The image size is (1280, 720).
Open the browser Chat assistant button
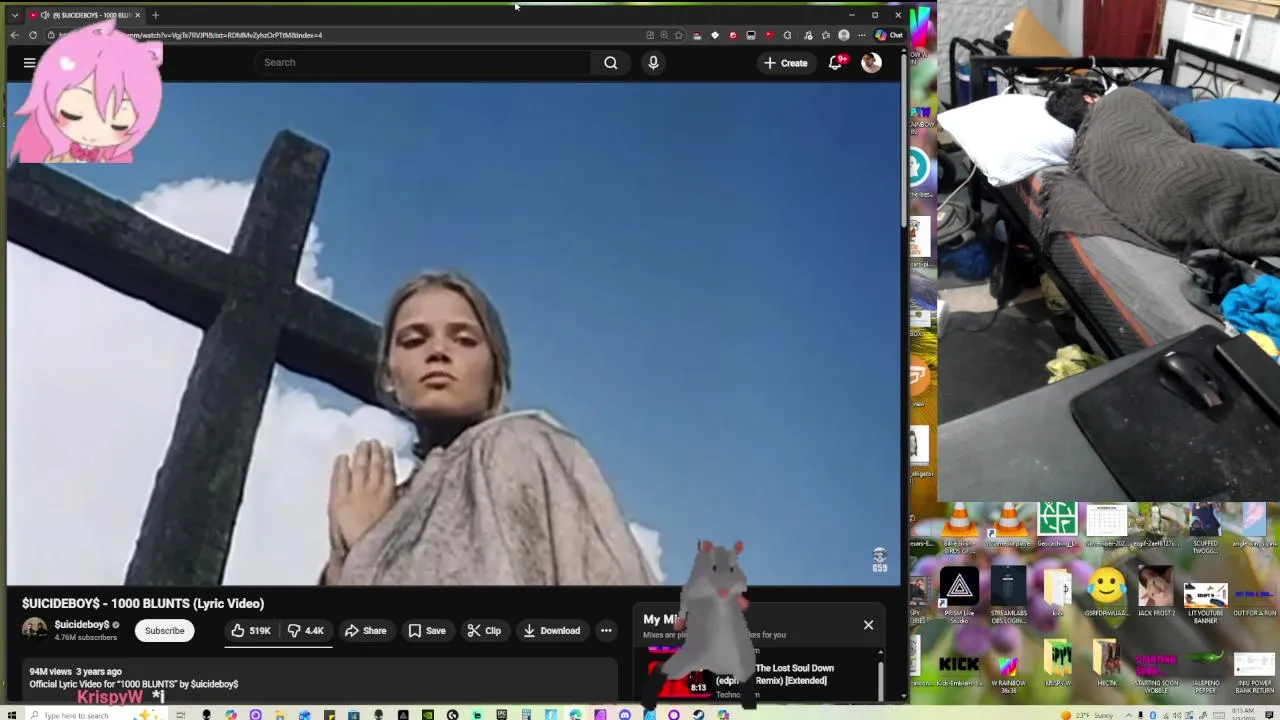890,35
